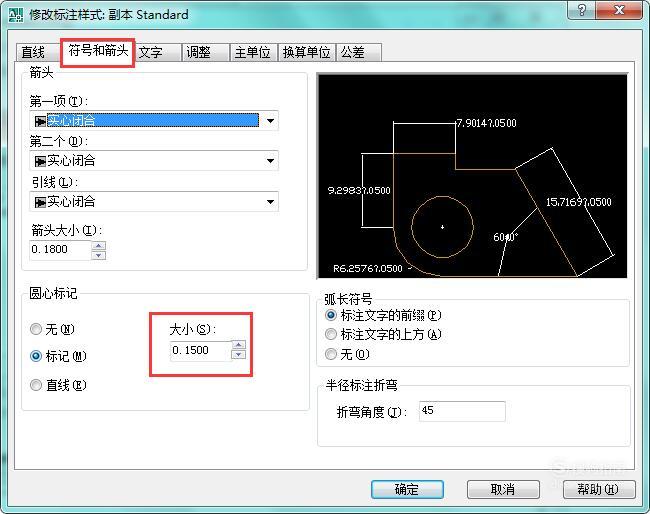The image size is (650, 514).
Task: Click the 箭头大小 value field
Action: [60, 250]
